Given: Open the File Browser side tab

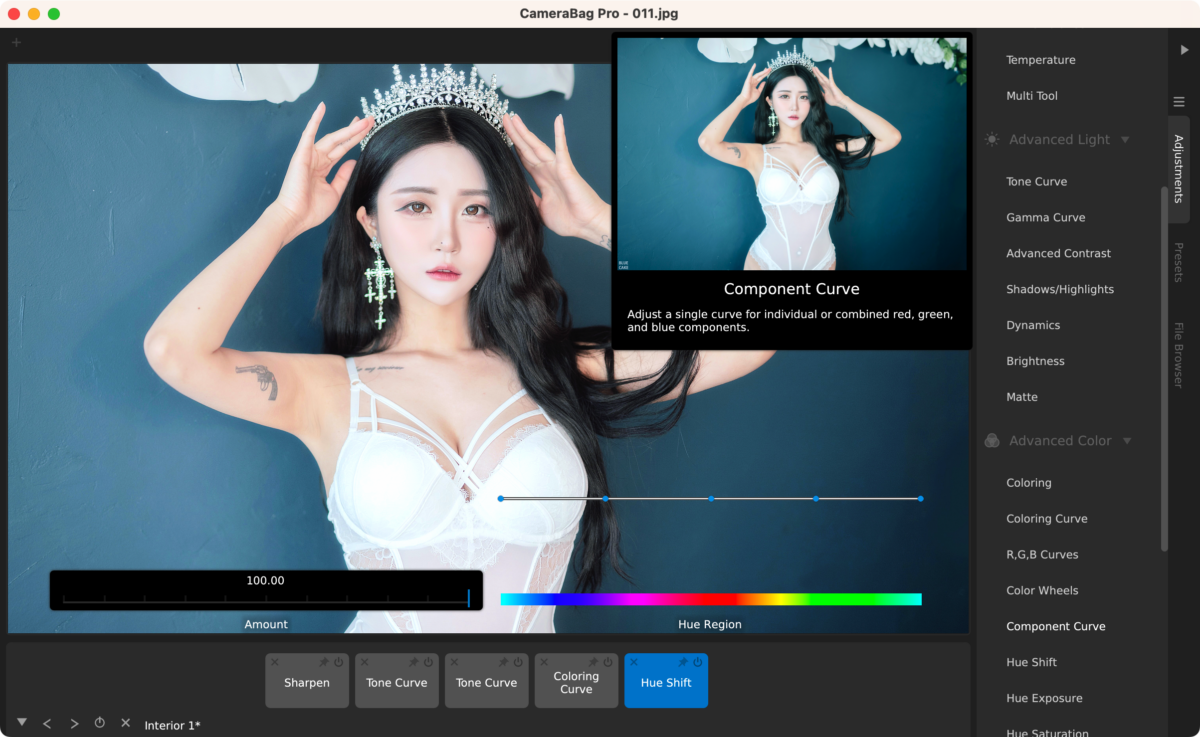Looking at the screenshot, I should click(x=1179, y=355).
